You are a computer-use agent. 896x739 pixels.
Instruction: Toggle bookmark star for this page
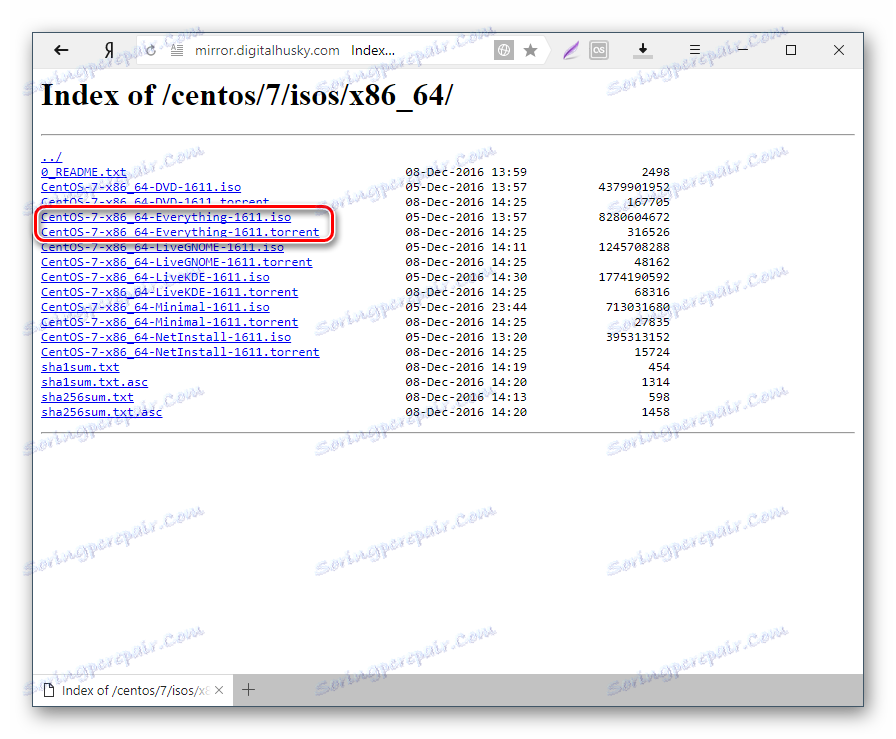coord(530,49)
